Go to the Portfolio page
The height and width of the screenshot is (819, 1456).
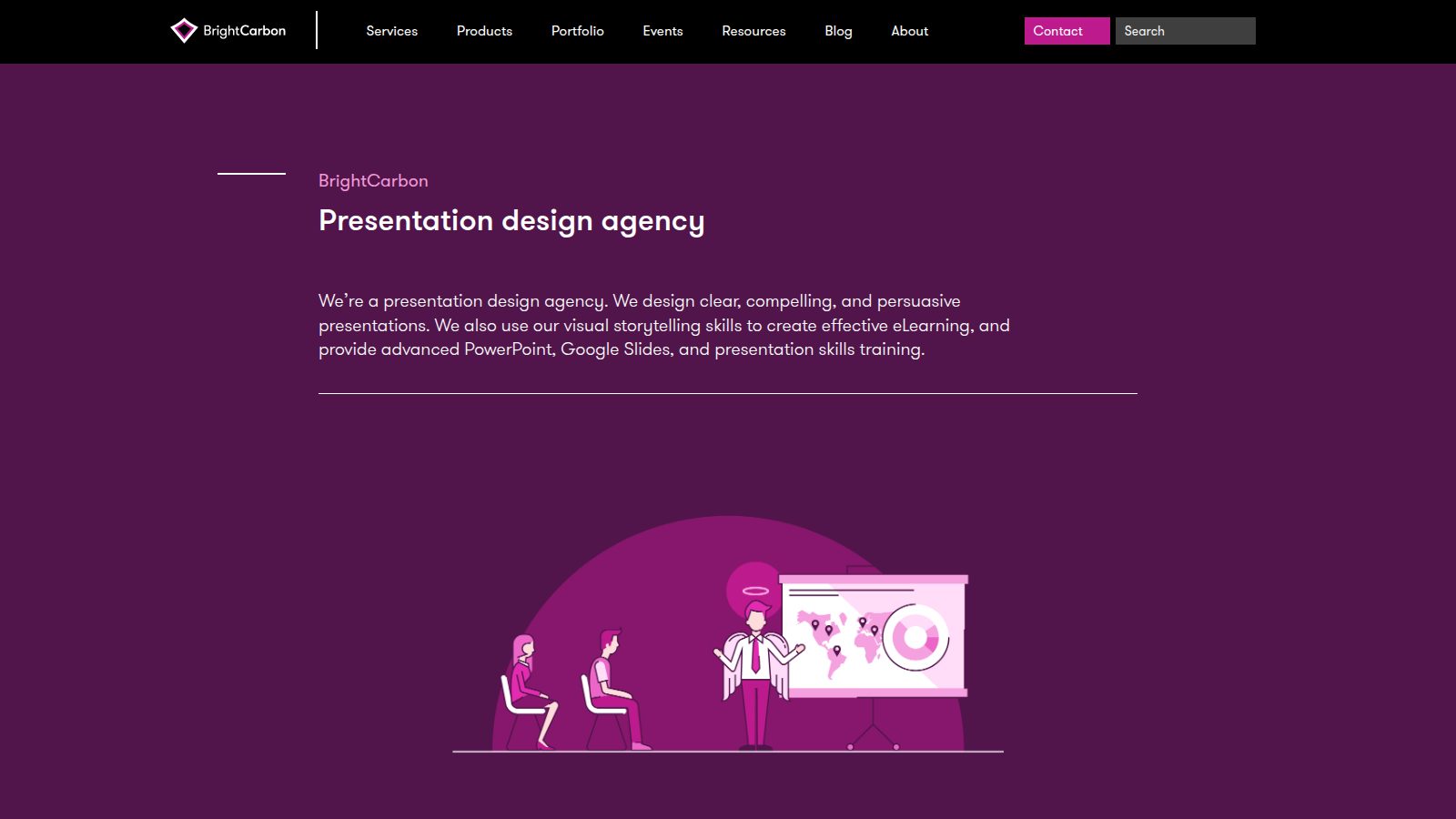pos(578,31)
